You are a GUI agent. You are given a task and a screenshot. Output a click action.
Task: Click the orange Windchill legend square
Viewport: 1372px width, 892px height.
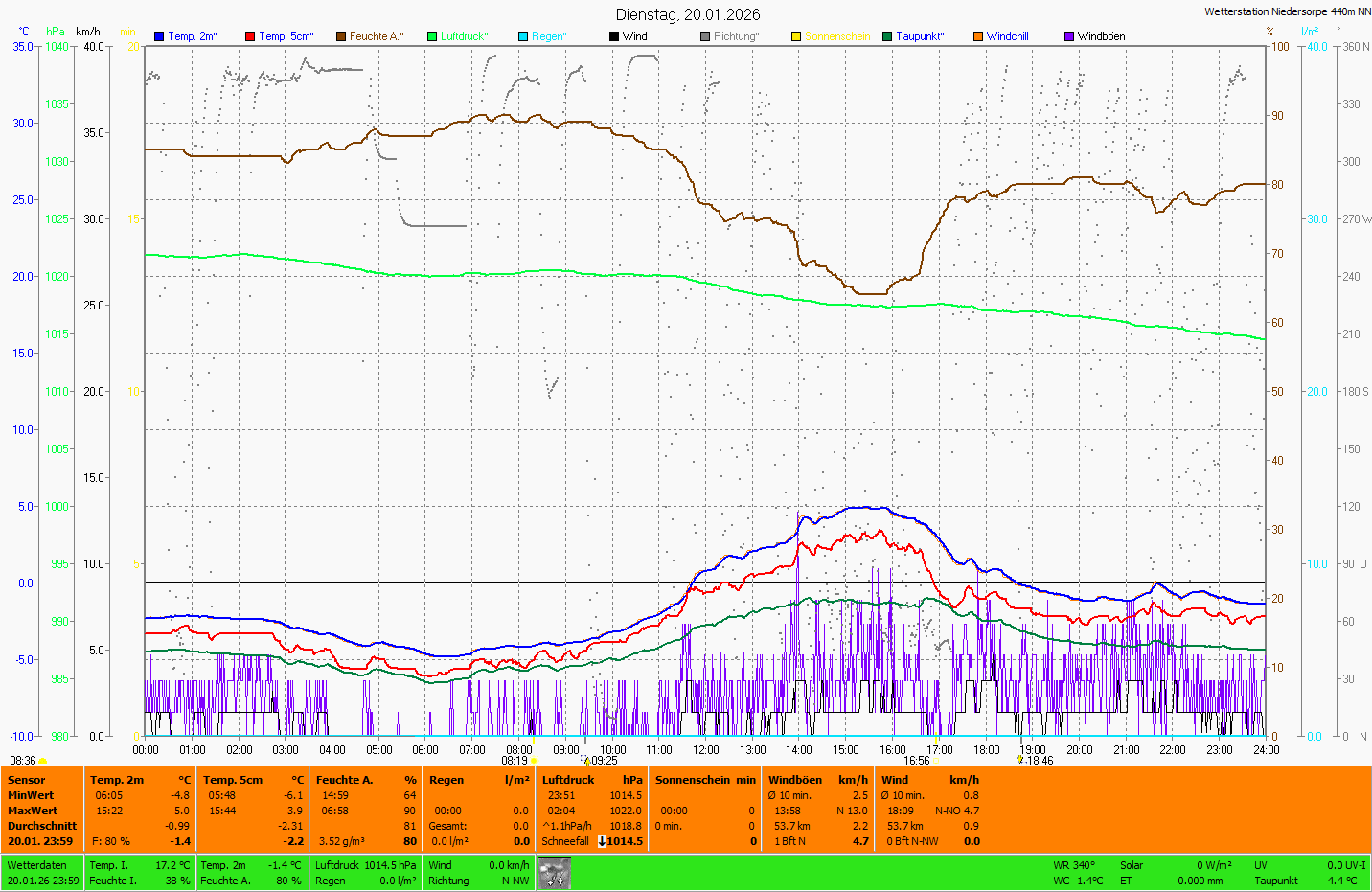[x=978, y=36]
